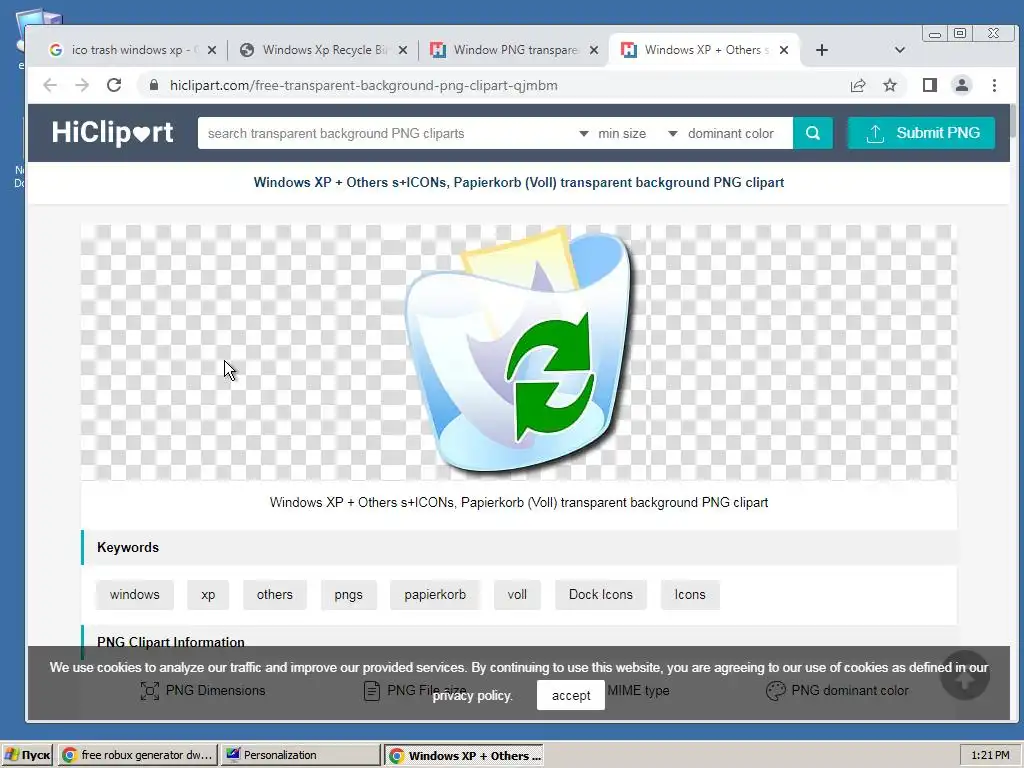
Task: Select the 'Icons' keyword tag
Action: coord(690,595)
